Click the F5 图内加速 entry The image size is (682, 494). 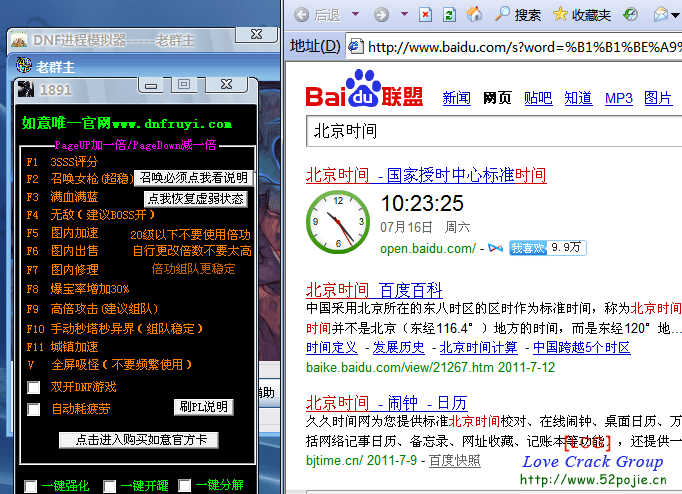tap(62, 233)
